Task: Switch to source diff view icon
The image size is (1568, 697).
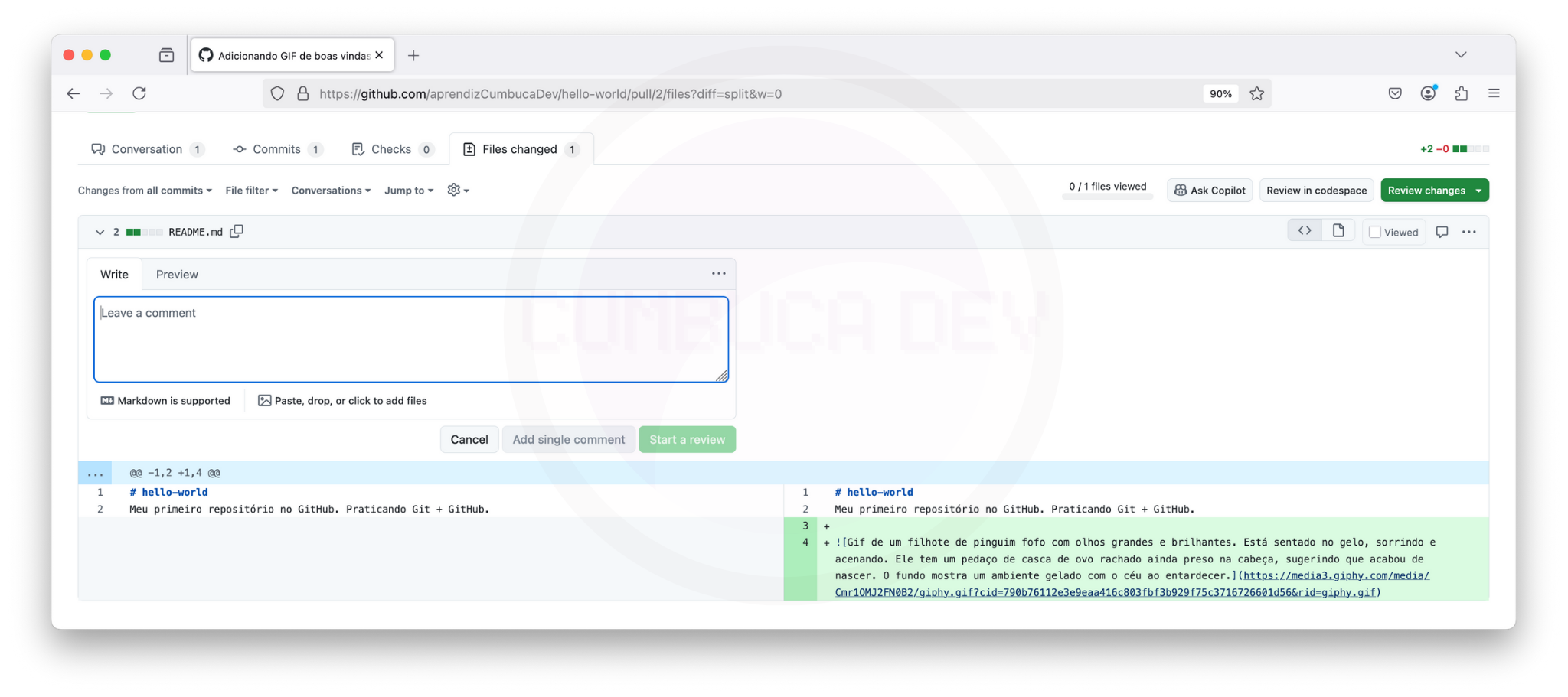Action: [1305, 231]
